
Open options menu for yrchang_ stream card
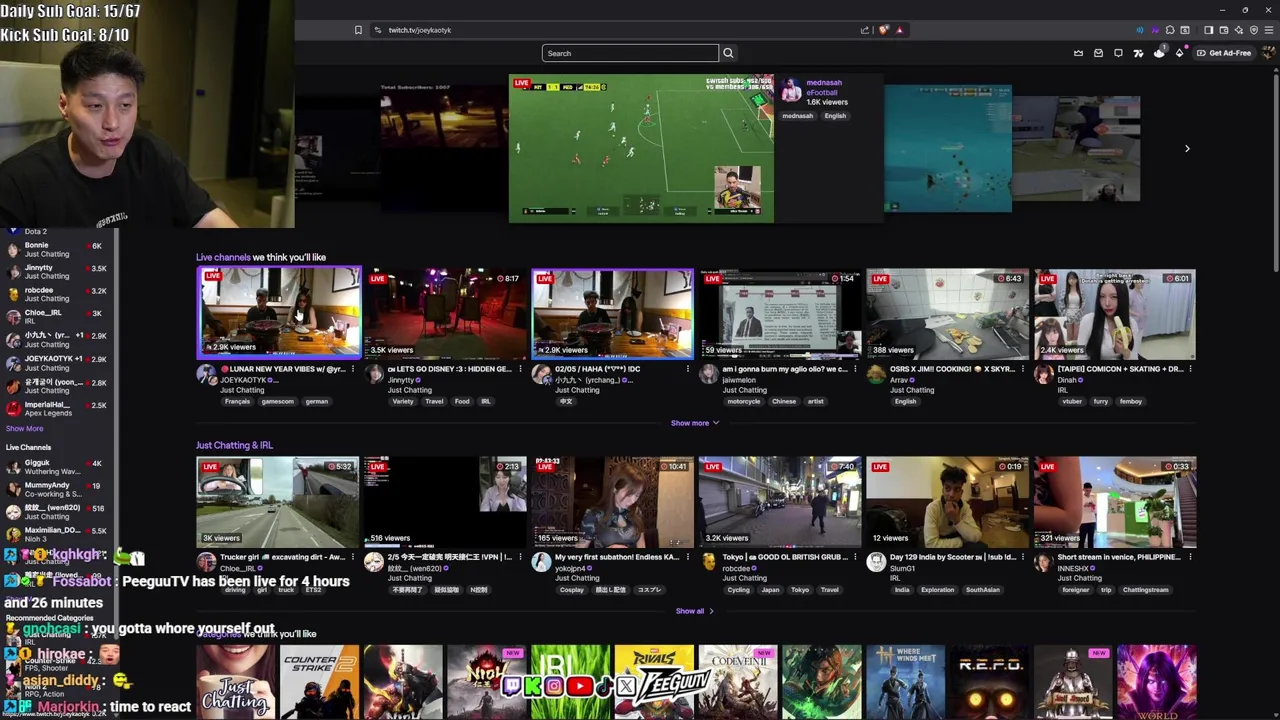coord(687,369)
